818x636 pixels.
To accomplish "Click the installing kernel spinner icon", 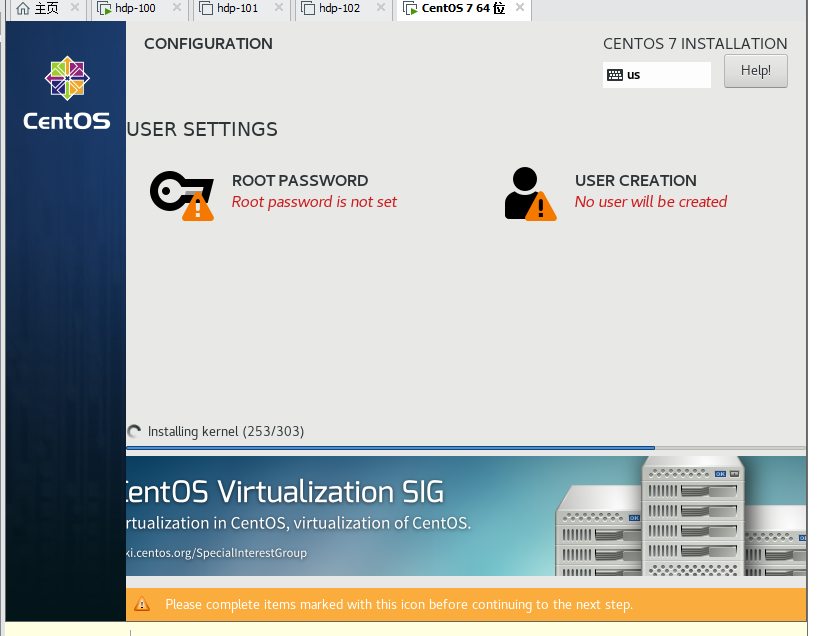I will (134, 431).
